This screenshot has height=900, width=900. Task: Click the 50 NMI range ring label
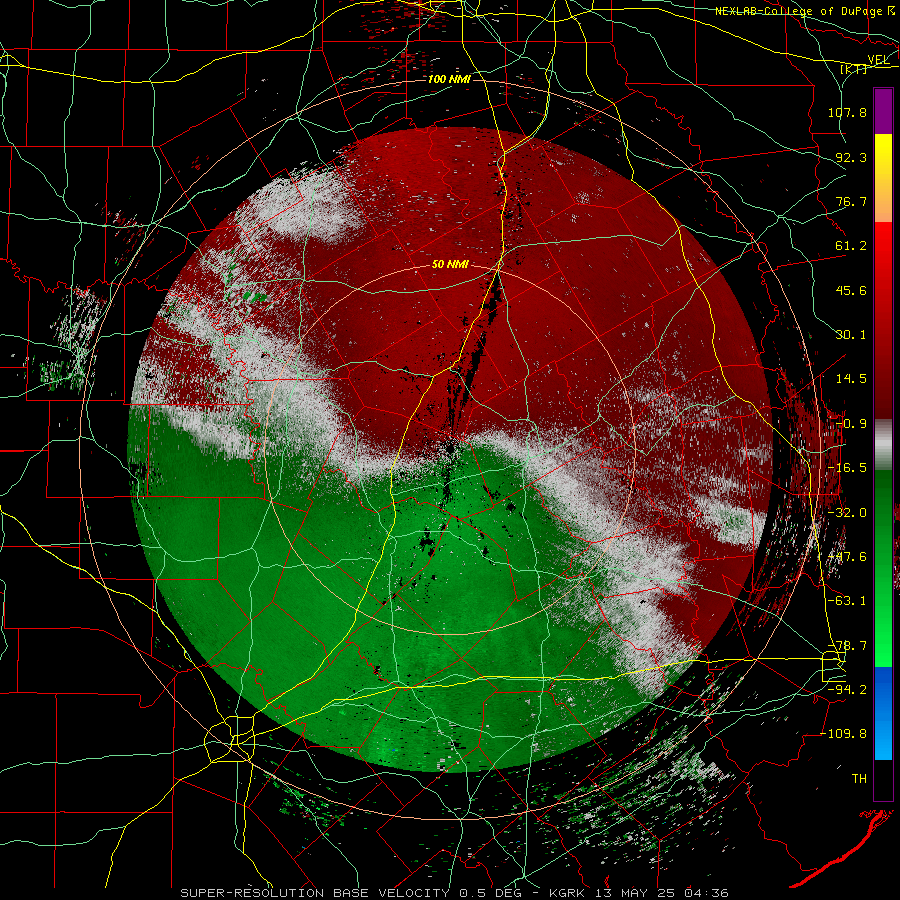pyautogui.click(x=450, y=265)
